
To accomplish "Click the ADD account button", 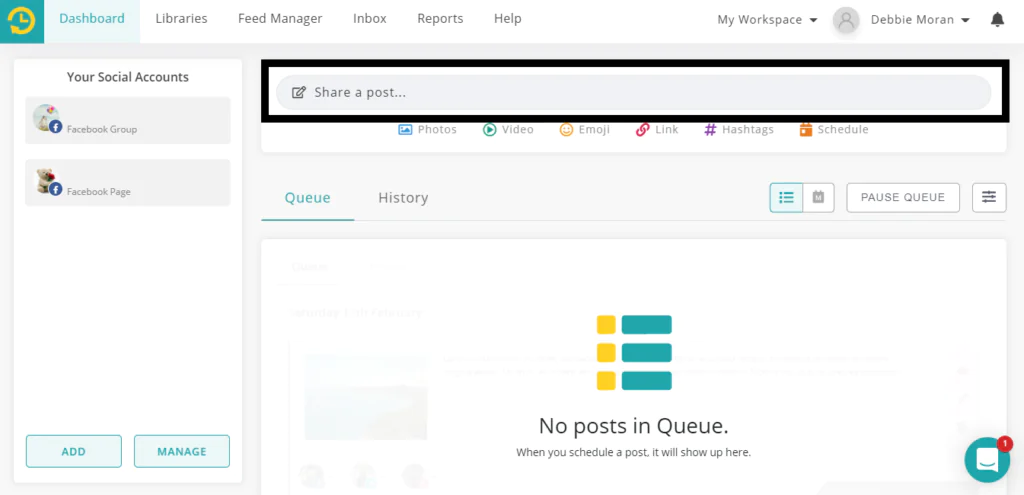I will (74, 451).
